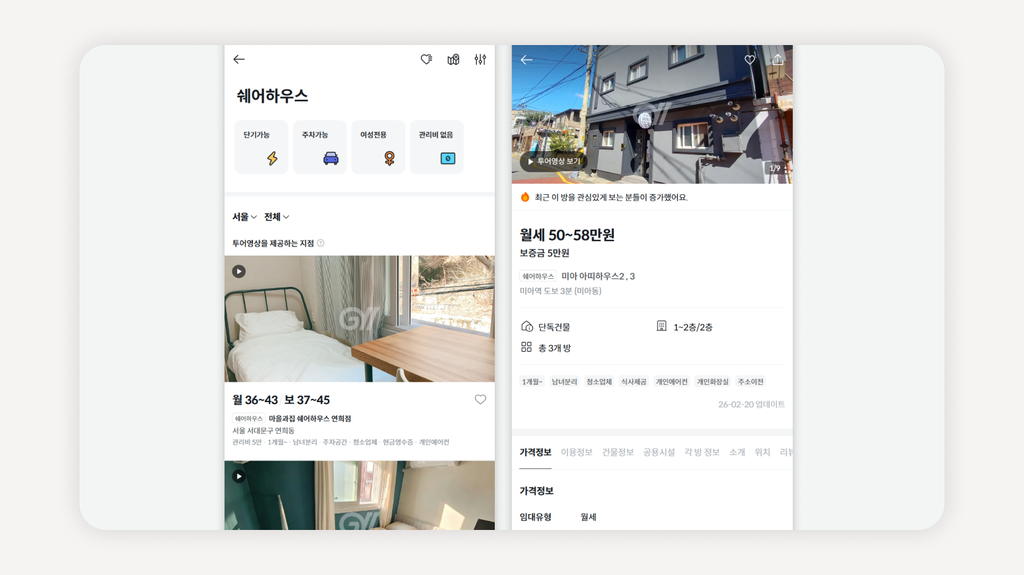
Task: Select the 여성전용 quick filter card
Action: click(x=378, y=147)
